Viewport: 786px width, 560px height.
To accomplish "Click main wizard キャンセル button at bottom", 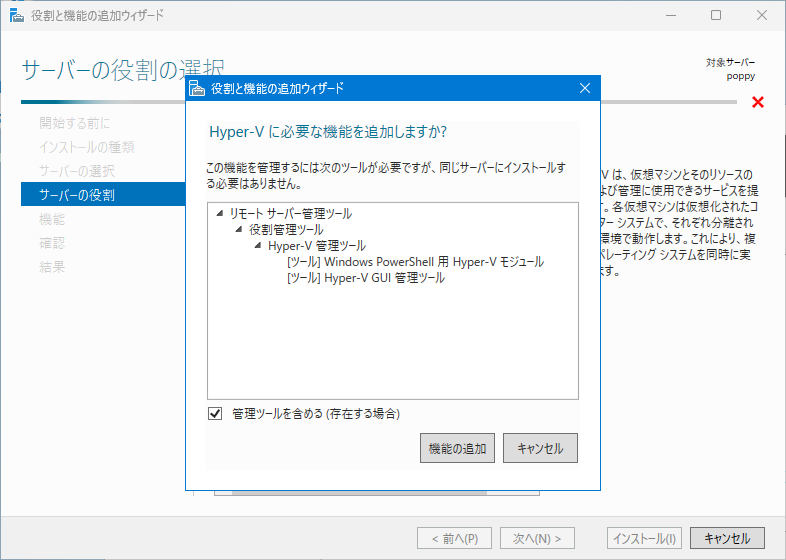I will 727,538.
